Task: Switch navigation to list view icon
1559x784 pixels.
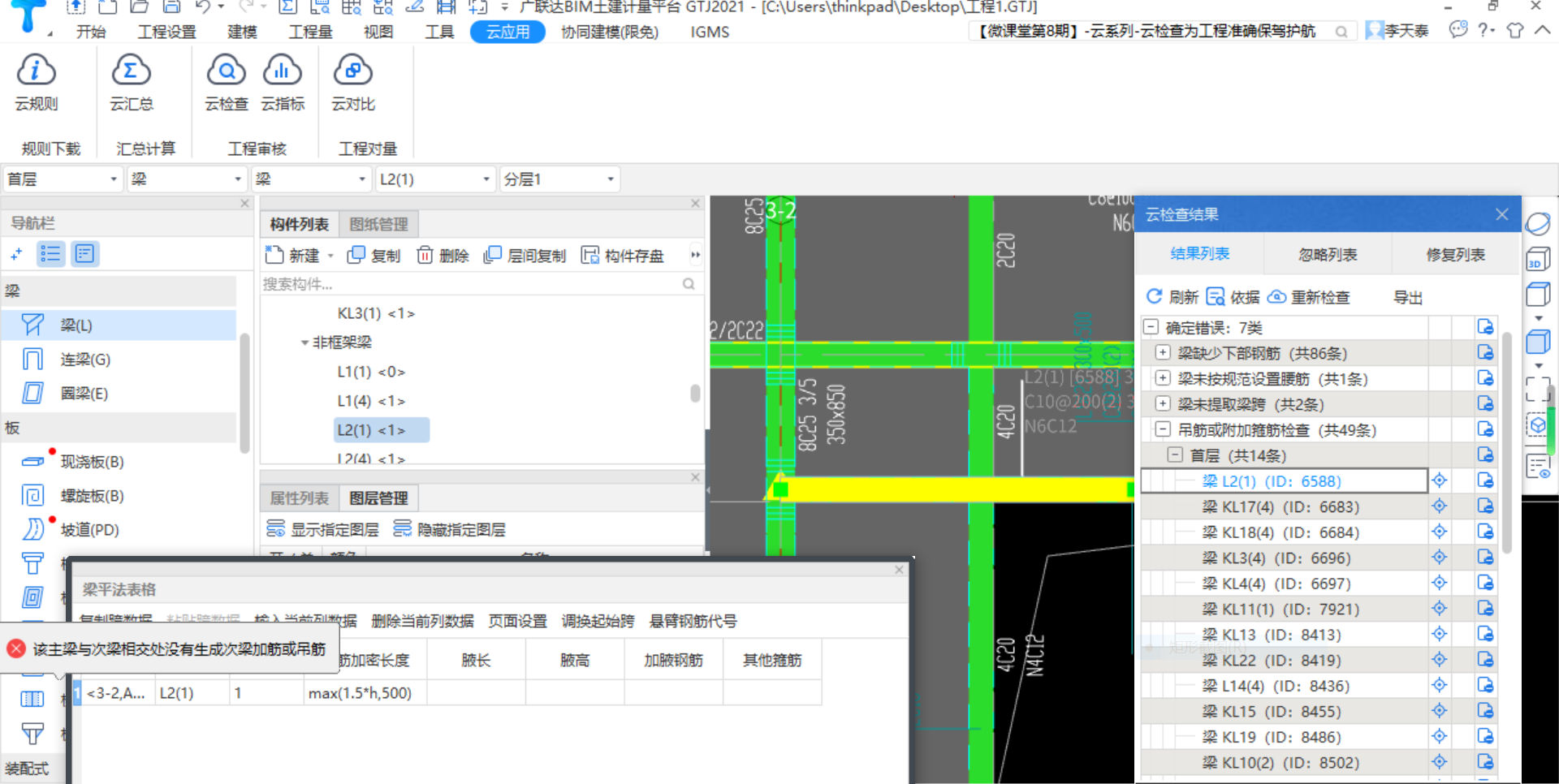Action: pos(50,254)
